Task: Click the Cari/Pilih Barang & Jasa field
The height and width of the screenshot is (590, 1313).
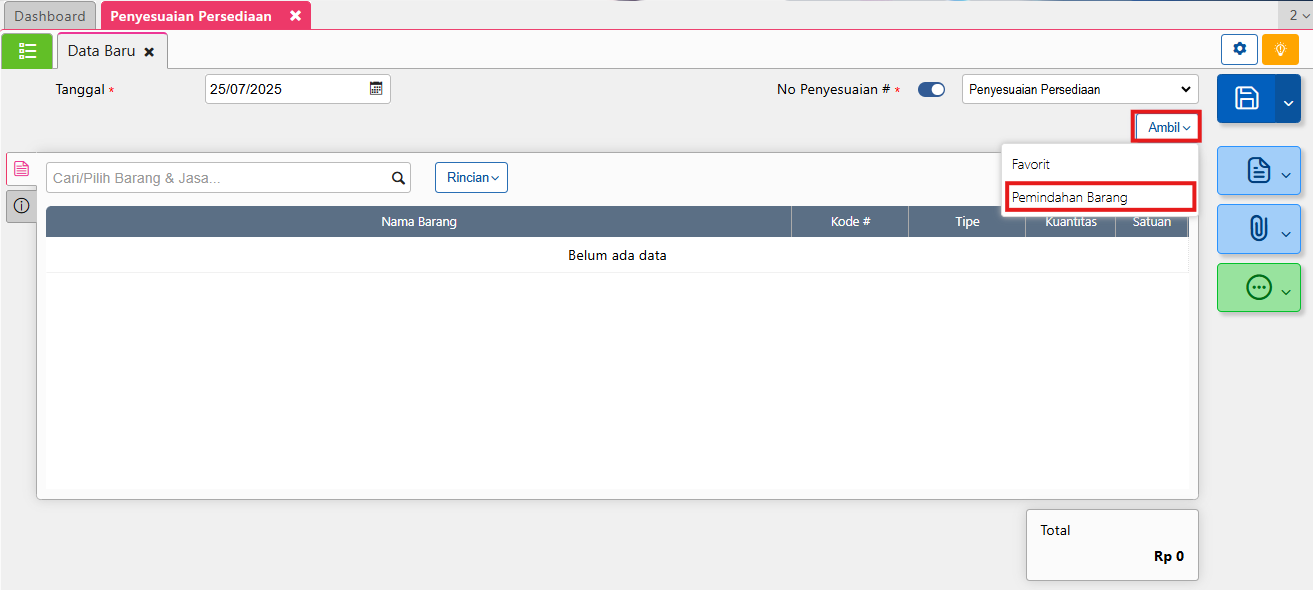Action: click(x=218, y=178)
